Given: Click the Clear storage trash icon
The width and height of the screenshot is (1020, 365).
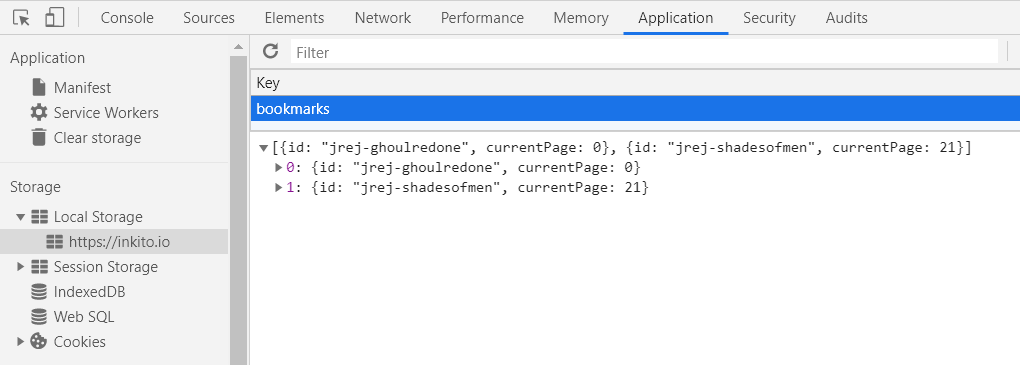Looking at the screenshot, I should click(x=39, y=137).
